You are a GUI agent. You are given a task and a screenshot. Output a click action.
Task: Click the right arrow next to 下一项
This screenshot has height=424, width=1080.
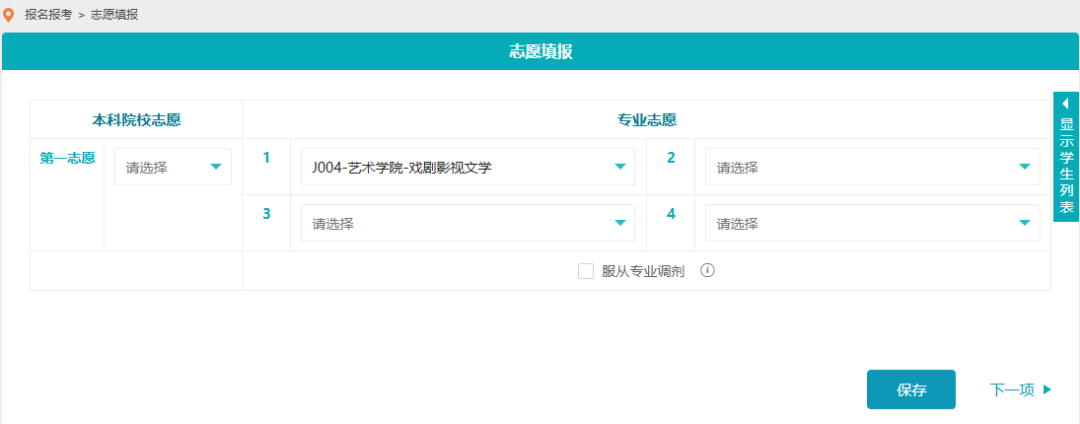(x=1047, y=390)
